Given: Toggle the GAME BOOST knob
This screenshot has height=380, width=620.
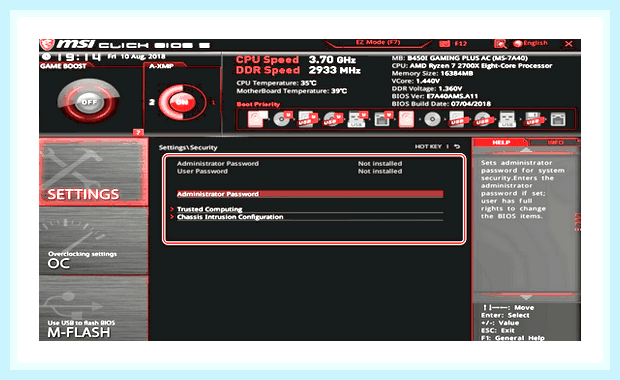Looking at the screenshot, I should coord(89,102).
